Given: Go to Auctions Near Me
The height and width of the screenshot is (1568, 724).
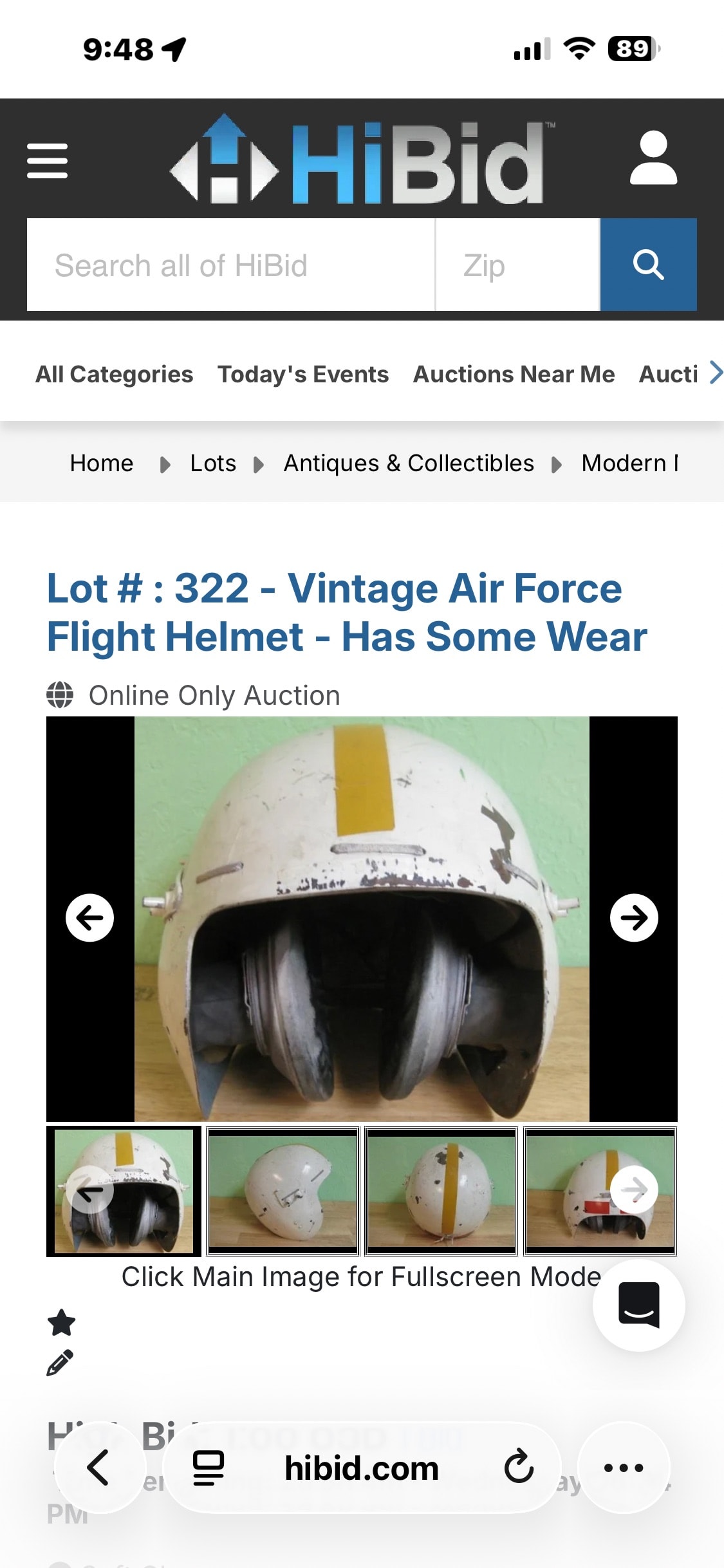Looking at the screenshot, I should (514, 374).
